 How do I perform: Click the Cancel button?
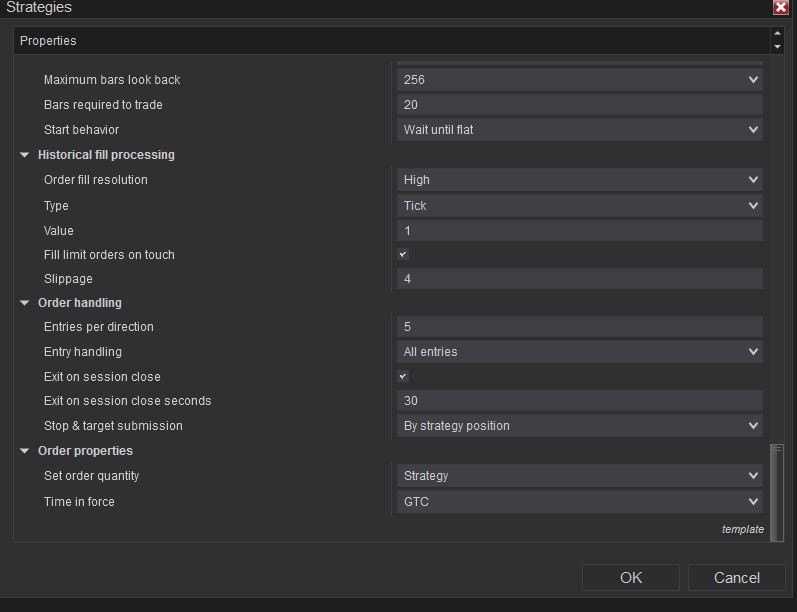click(x=737, y=577)
